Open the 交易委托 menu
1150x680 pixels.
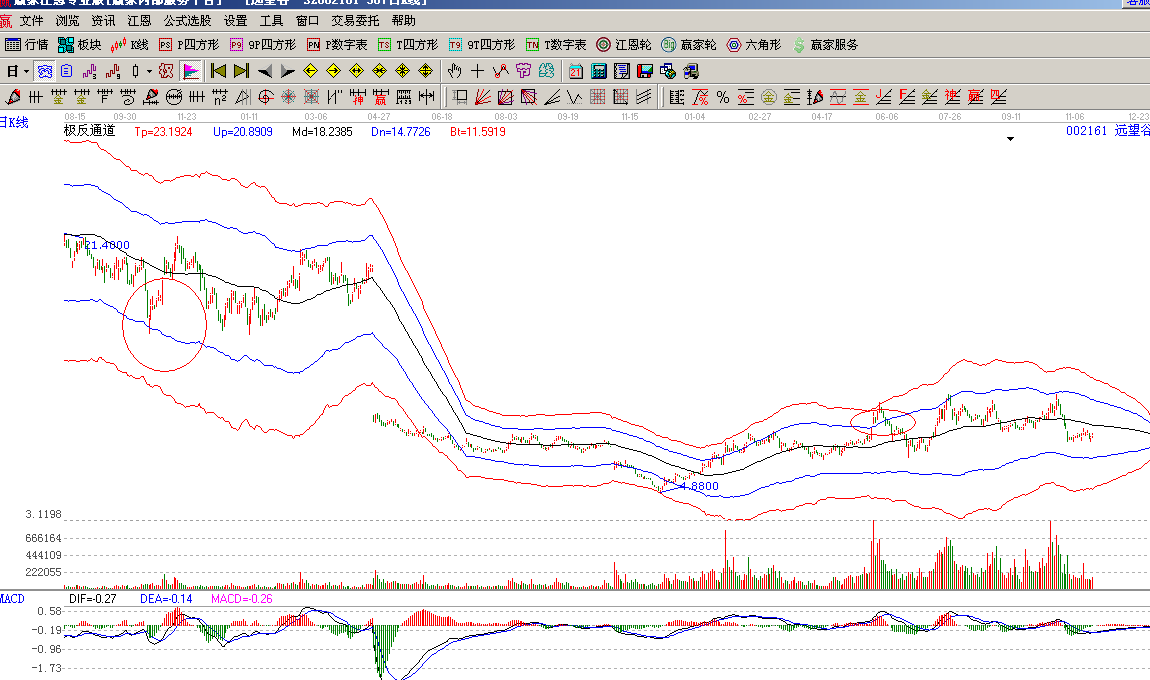(x=355, y=20)
